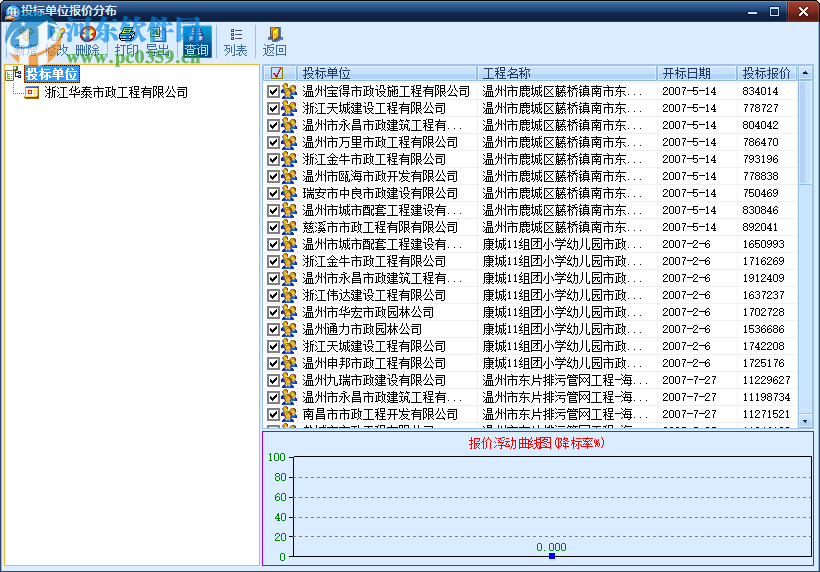Click people icon for 瑞安市中良市政建设有限公司
The width and height of the screenshot is (820, 572).
[x=289, y=193]
